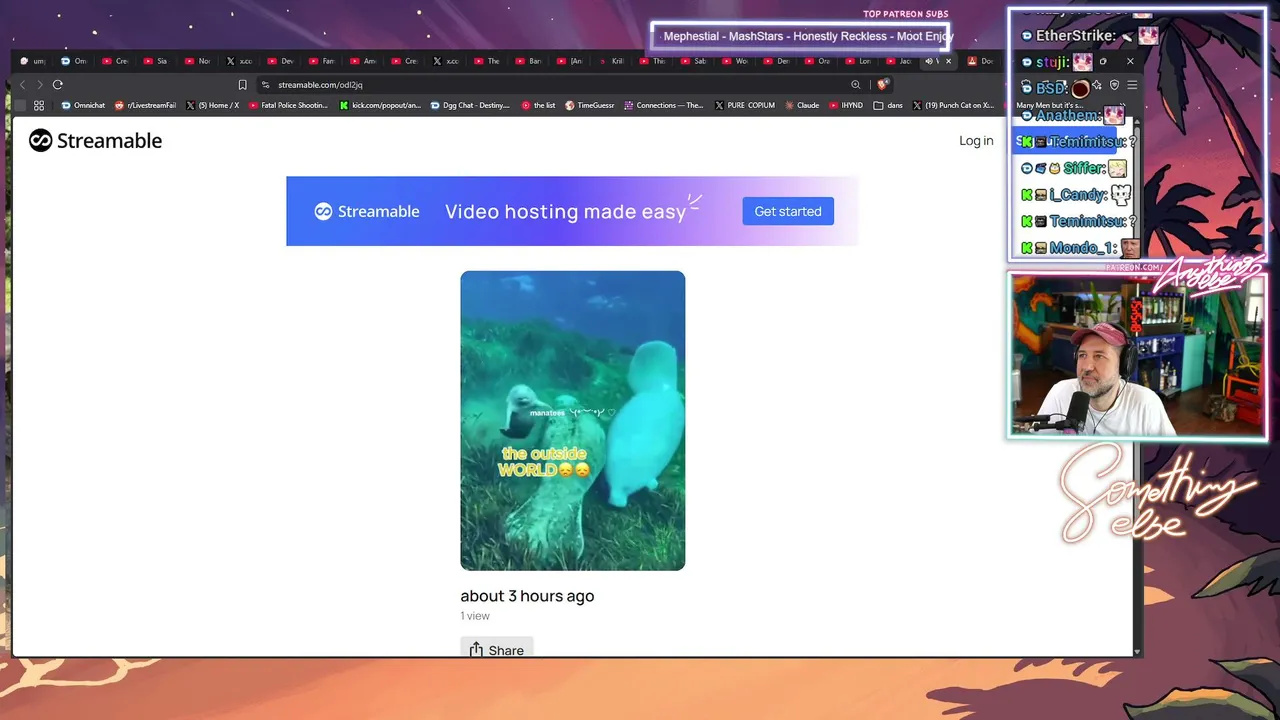Switch to the "Om" browser tab
1280x720 pixels.
pos(75,61)
